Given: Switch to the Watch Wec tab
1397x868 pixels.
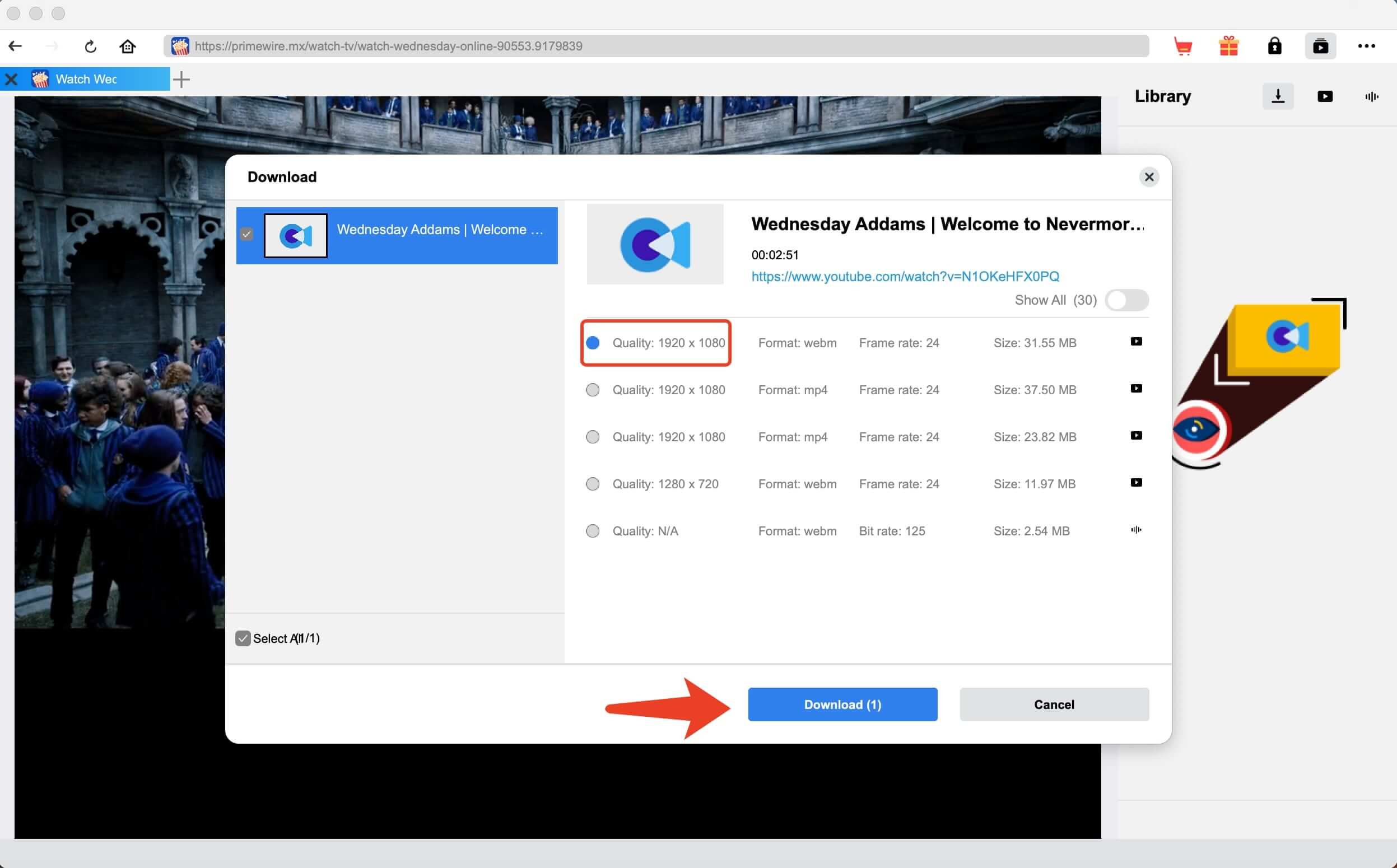Looking at the screenshot, I should click(86, 79).
